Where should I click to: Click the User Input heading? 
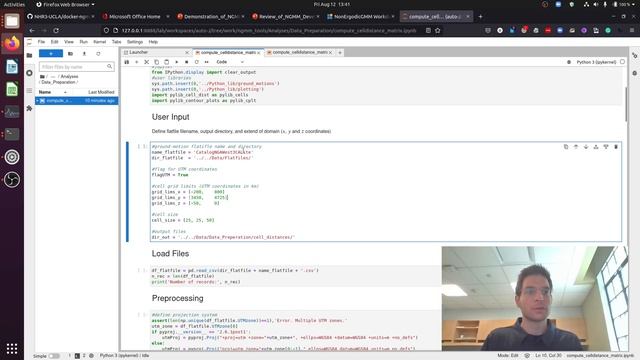point(171,117)
